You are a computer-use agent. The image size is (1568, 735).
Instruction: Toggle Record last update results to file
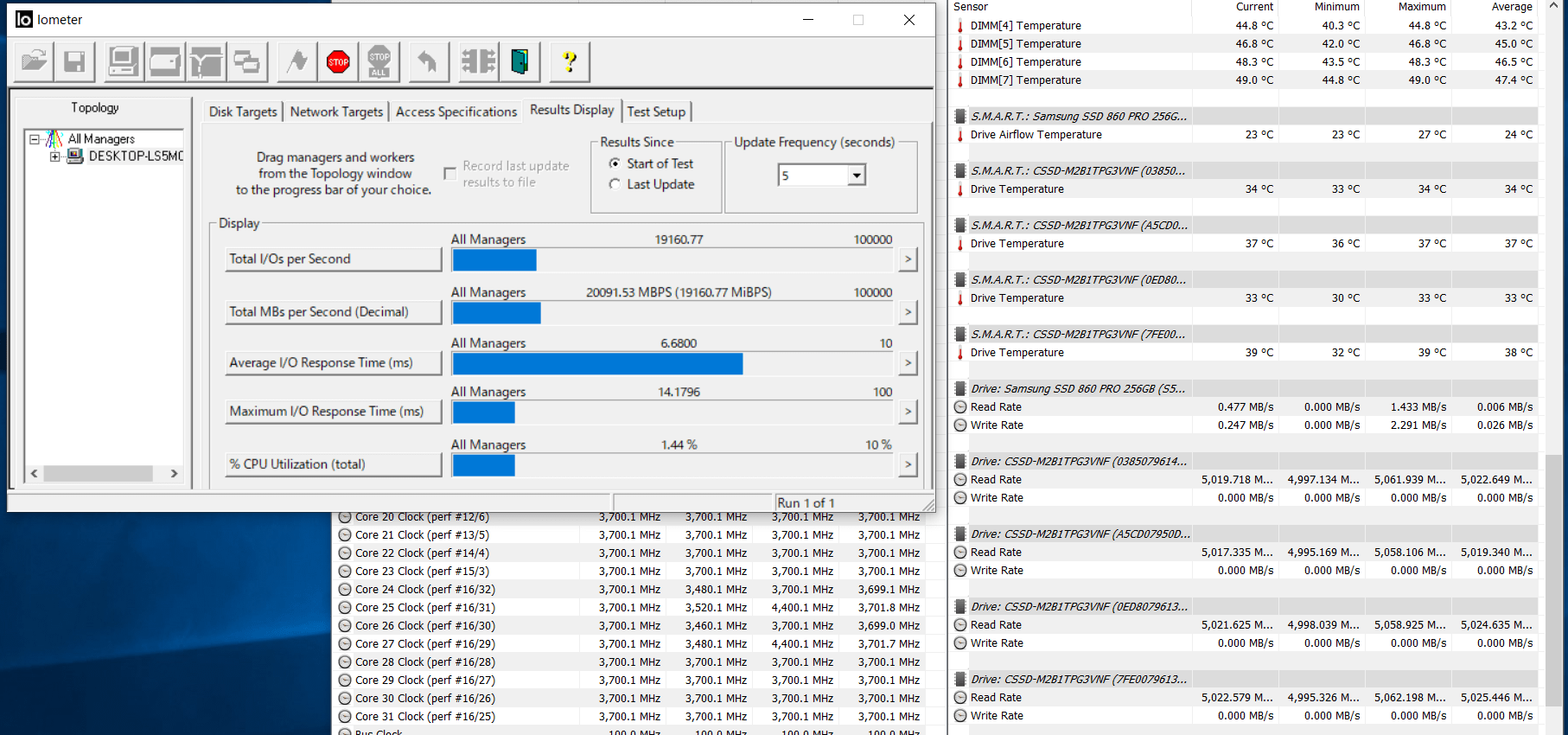click(449, 174)
